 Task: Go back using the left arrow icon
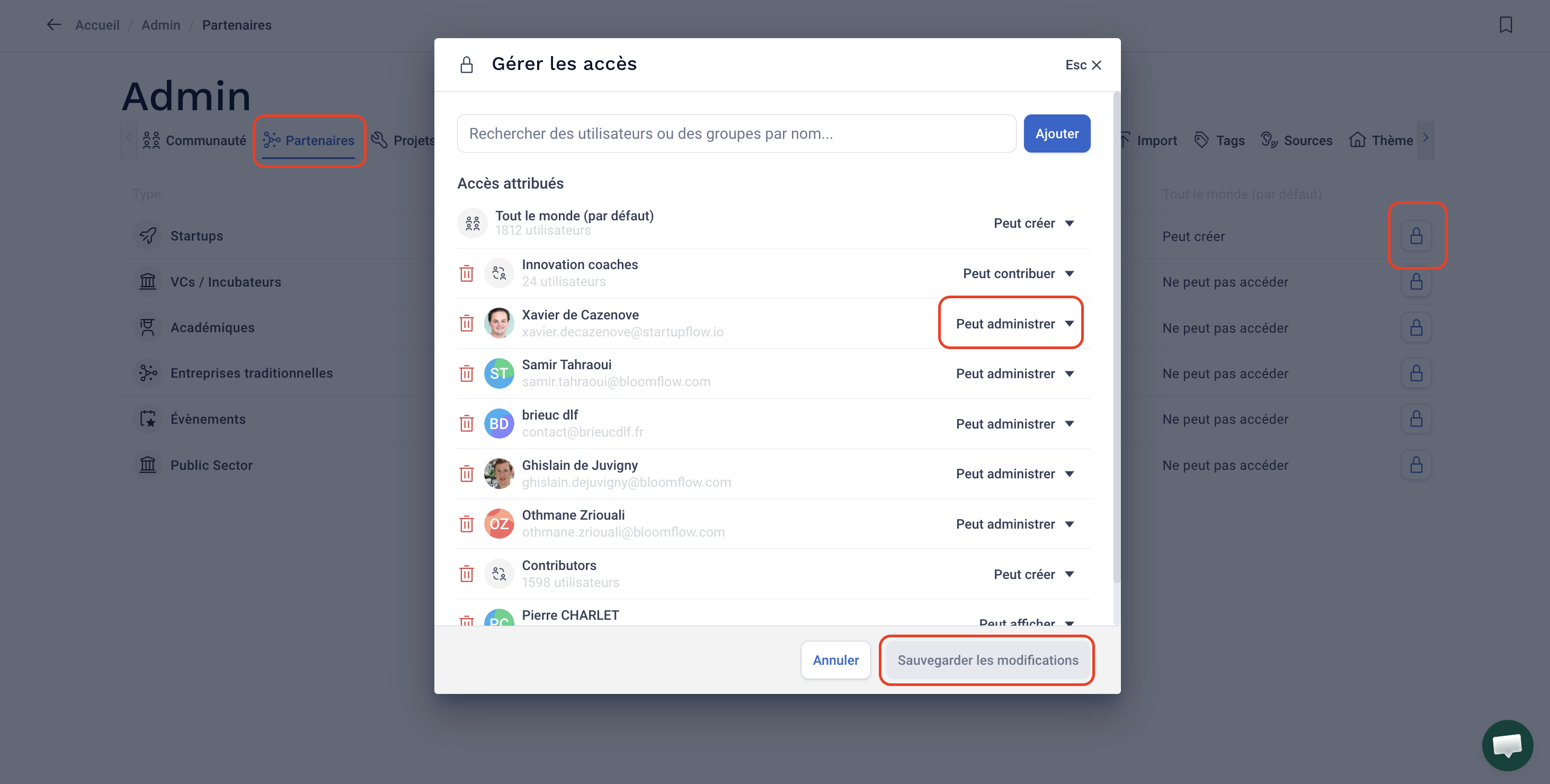tap(54, 25)
